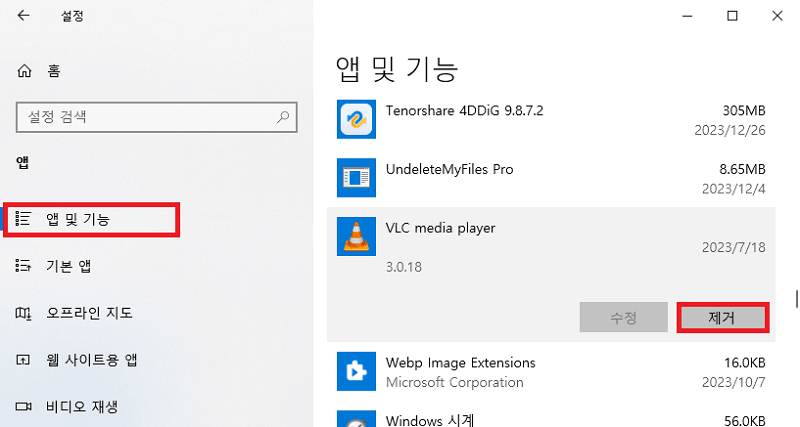Viewport: 800px width, 427px height.
Task: Click the Windows 시계 clock icon
Action: [x=356, y=419]
